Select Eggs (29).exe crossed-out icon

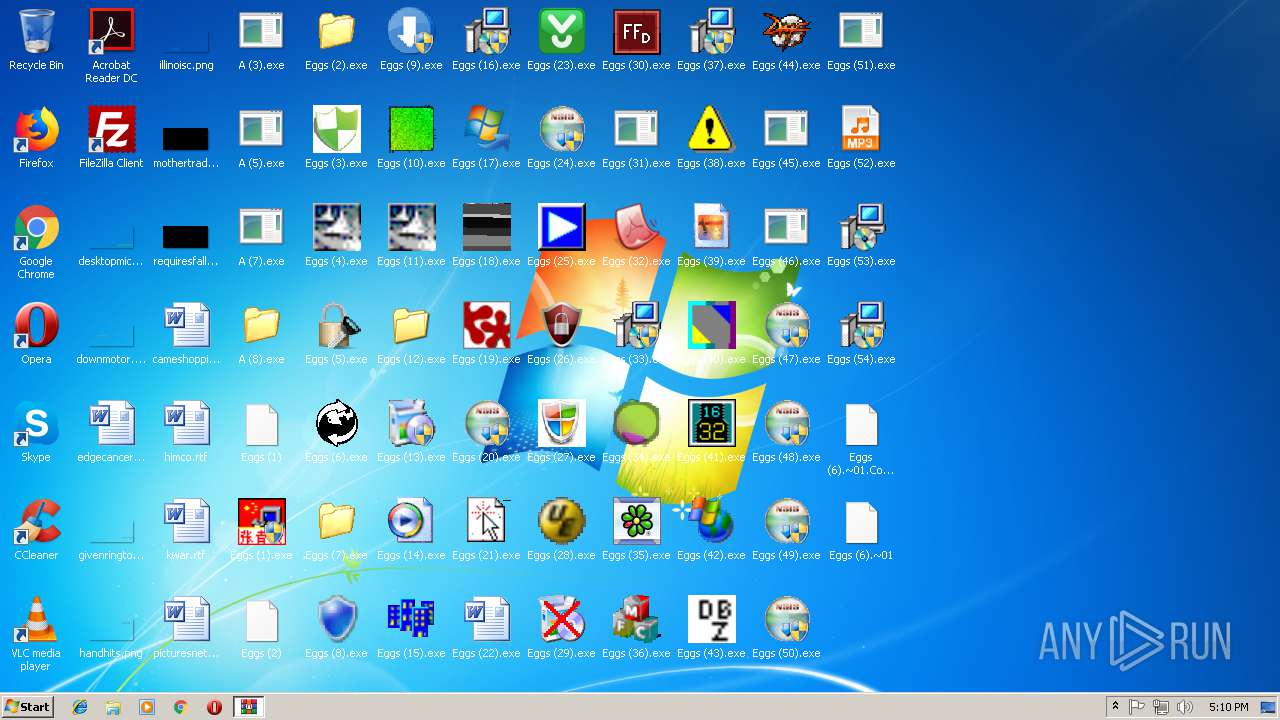[561, 628]
